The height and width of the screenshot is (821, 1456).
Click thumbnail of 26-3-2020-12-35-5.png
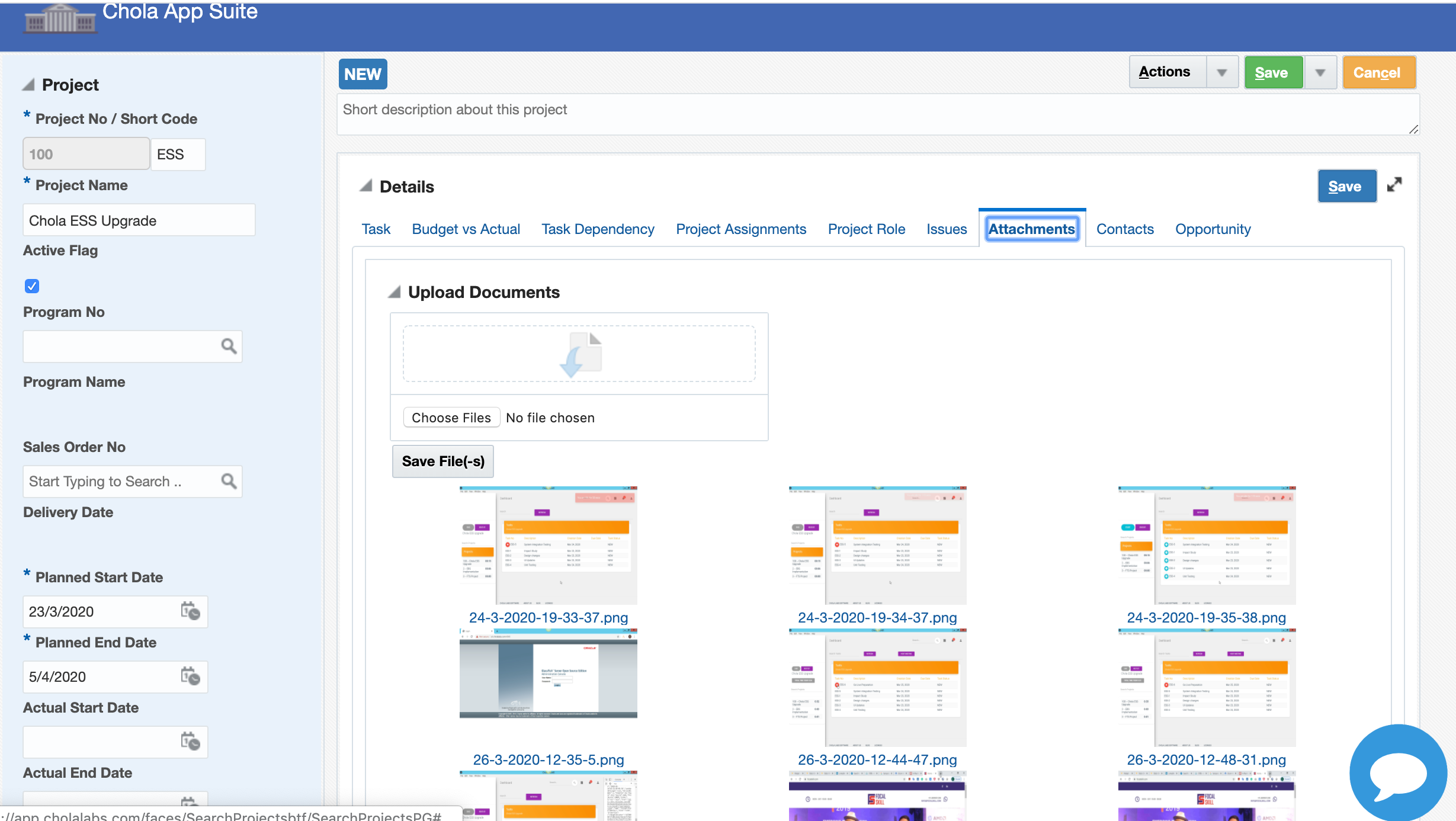pyautogui.click(x=549, y=674)
